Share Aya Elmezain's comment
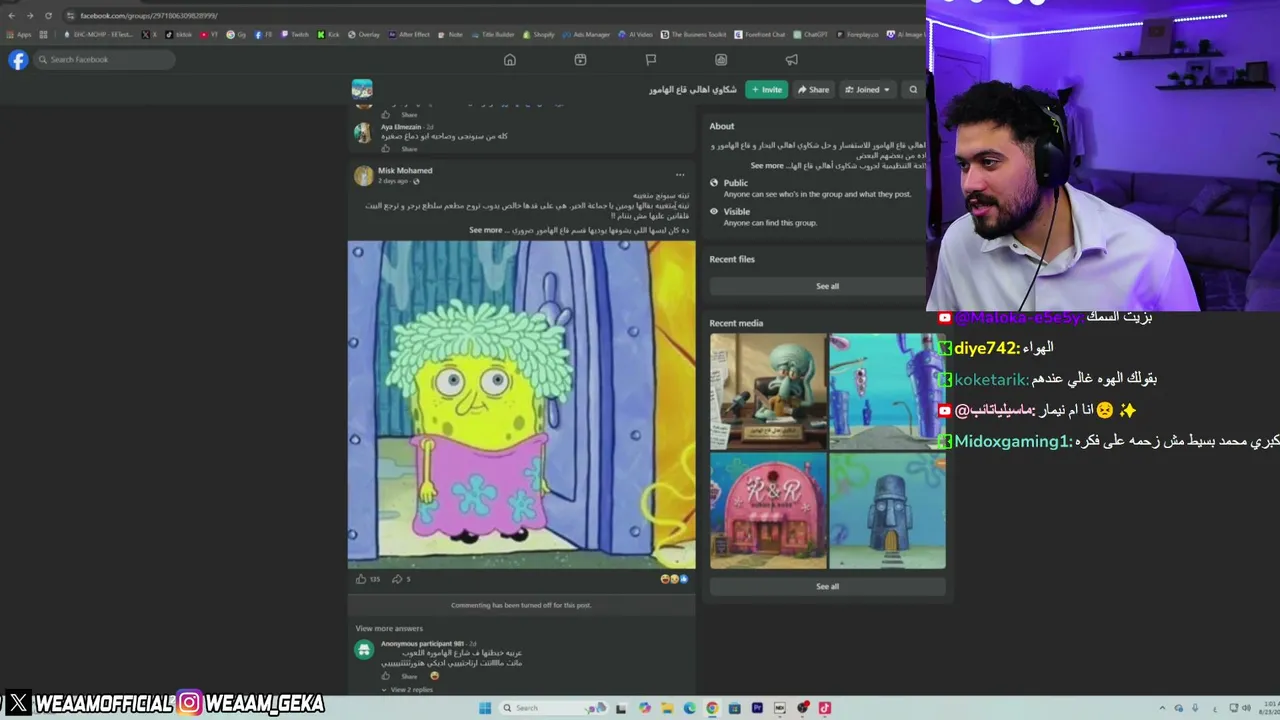Viewport: 1280px width, 720px height. click(409, 149)
